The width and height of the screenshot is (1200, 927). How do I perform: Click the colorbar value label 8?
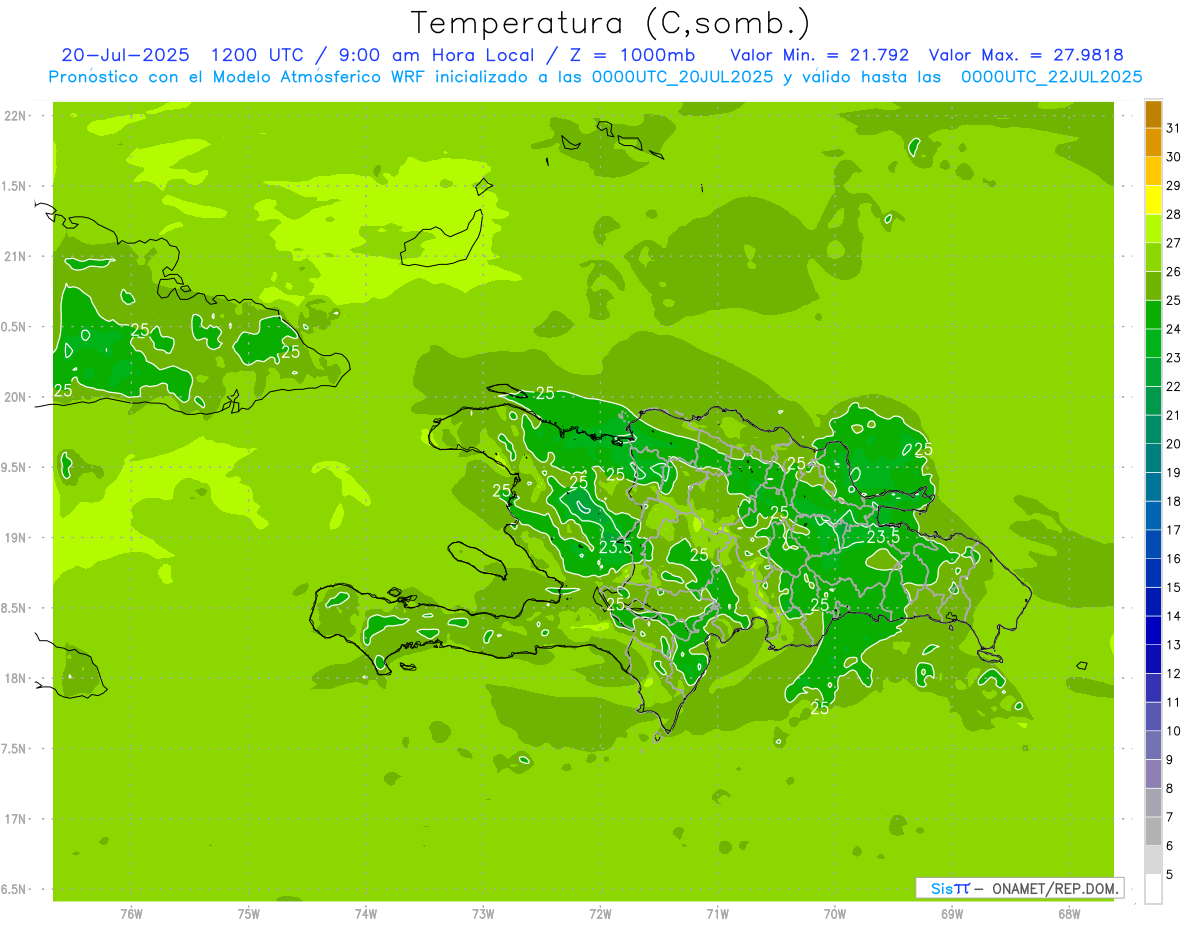1169,789
